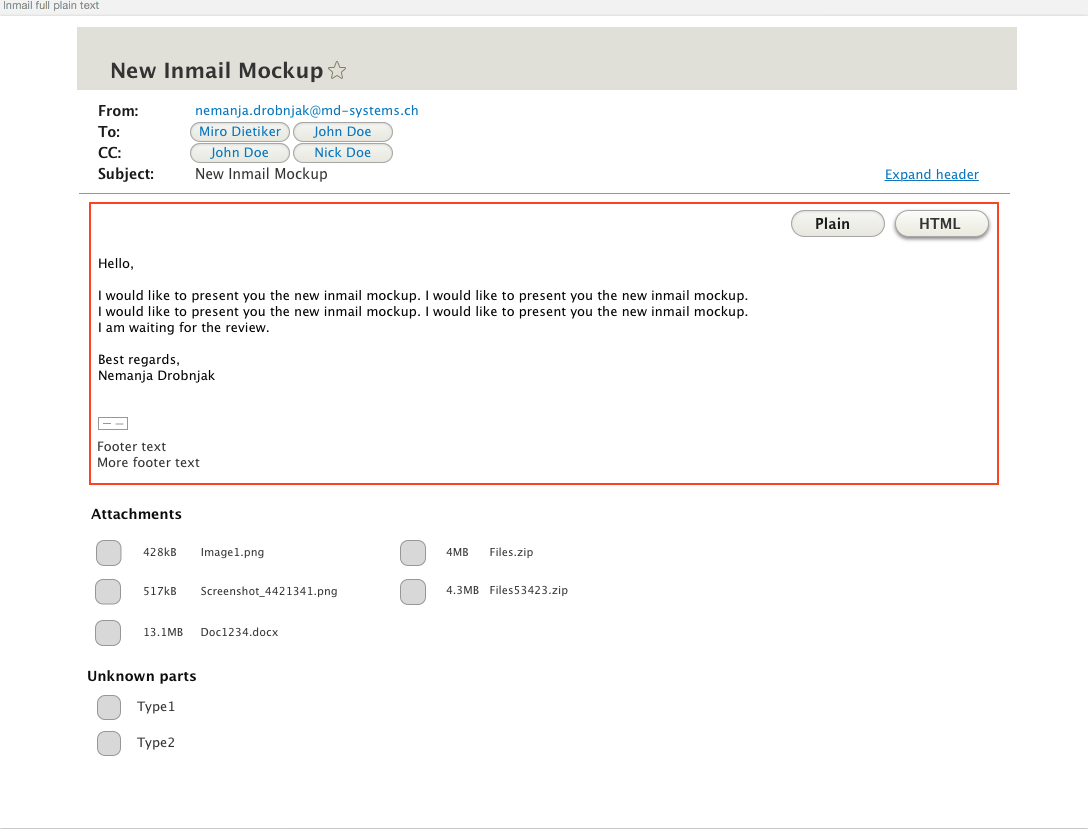Switch to Plain text view

coord(837,224)
